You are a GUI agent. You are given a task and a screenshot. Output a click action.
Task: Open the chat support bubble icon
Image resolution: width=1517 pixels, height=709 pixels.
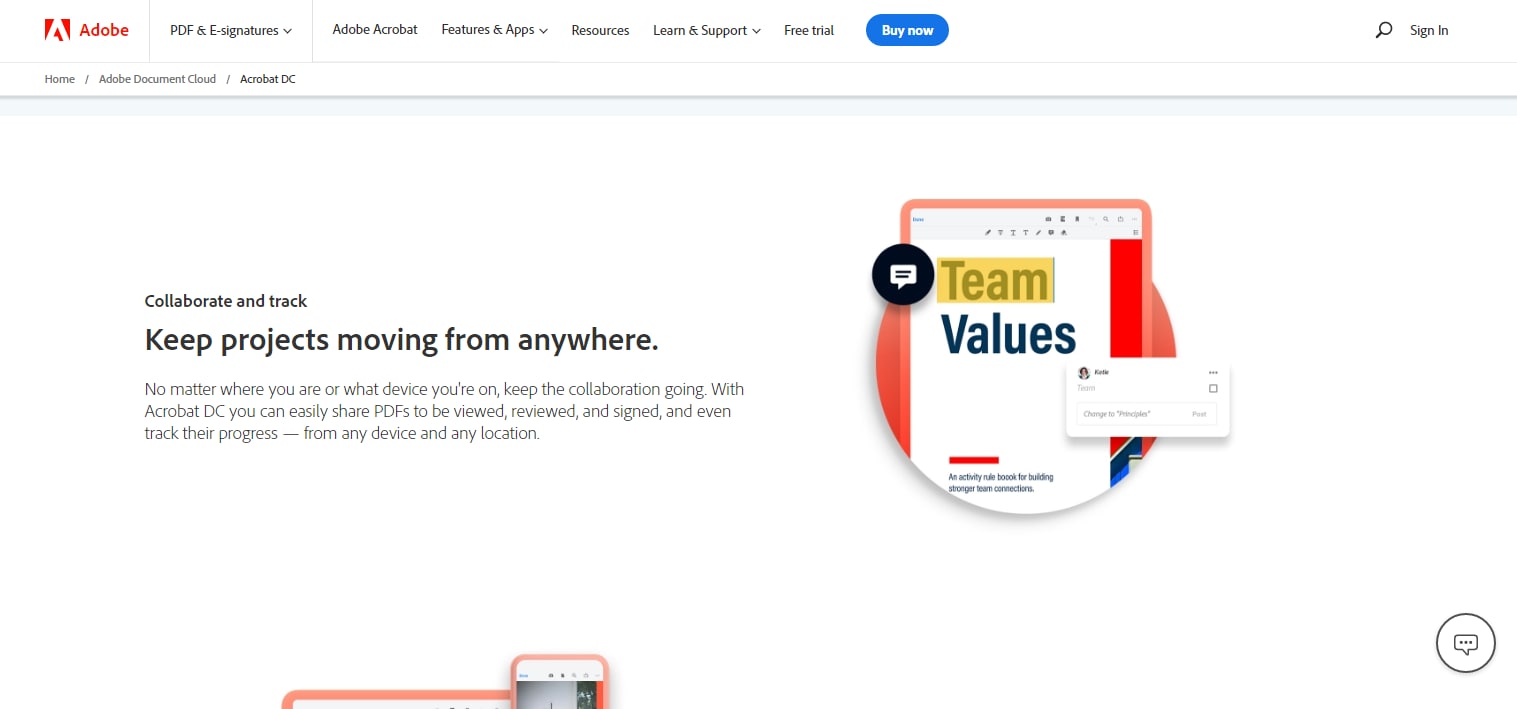pyautogui.click(x=1465, y=642)
